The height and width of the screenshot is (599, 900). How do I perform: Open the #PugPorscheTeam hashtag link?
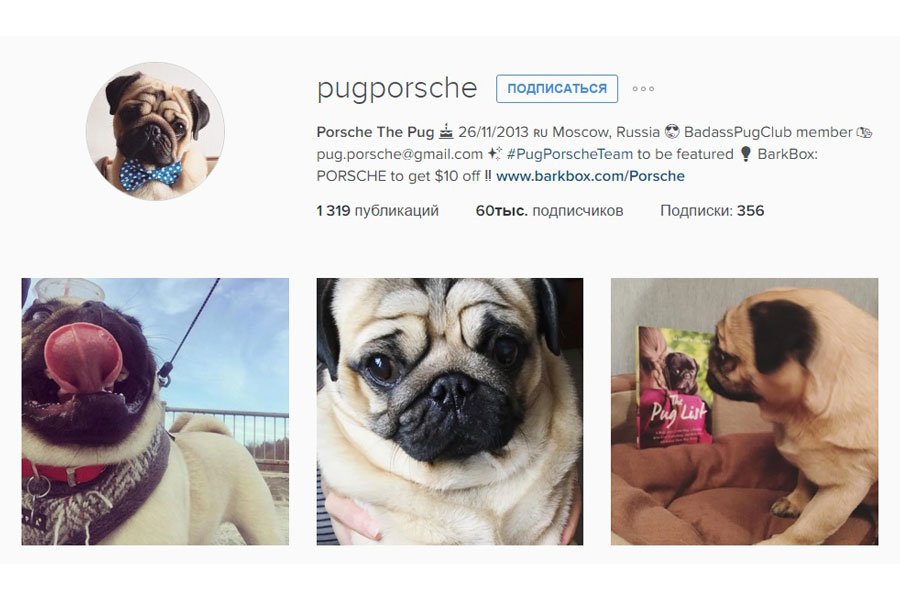click(x=569, y=154)
